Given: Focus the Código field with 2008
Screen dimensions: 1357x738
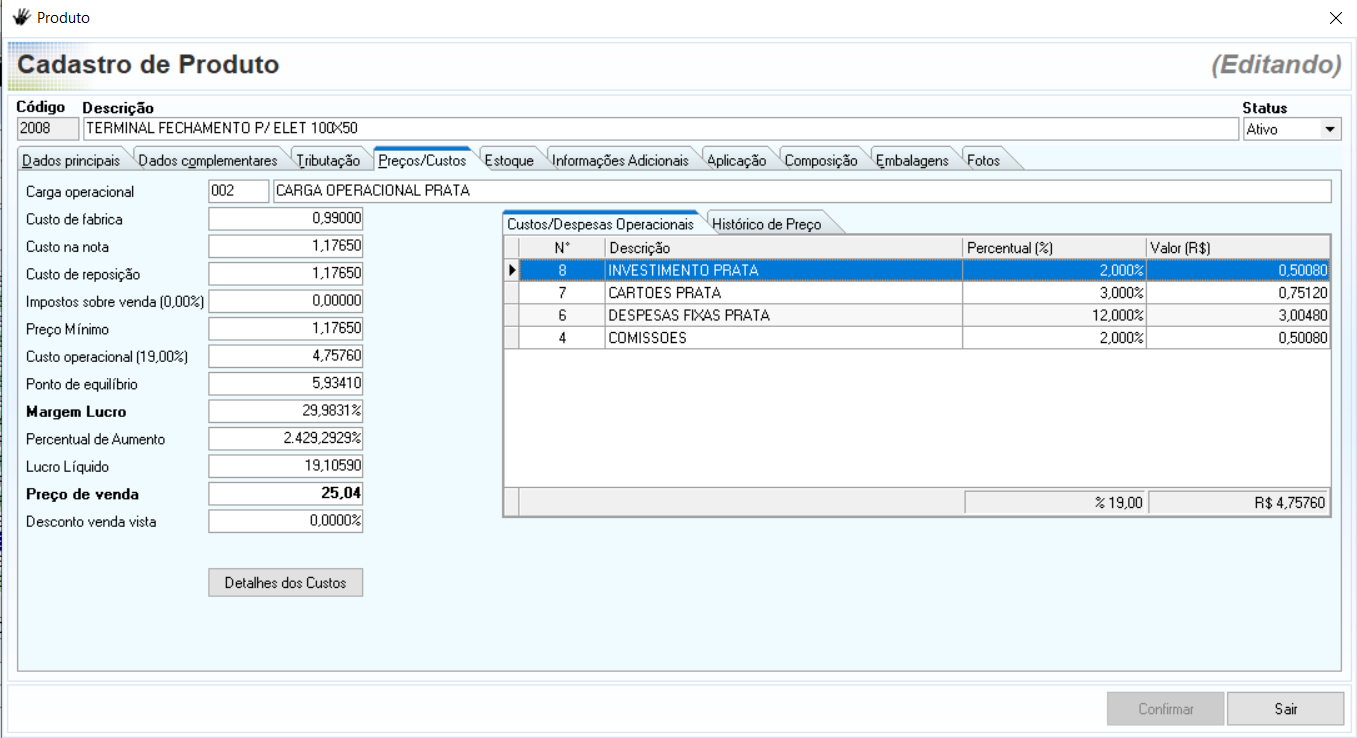Looking at the screenshot, I should click(48, 128).
